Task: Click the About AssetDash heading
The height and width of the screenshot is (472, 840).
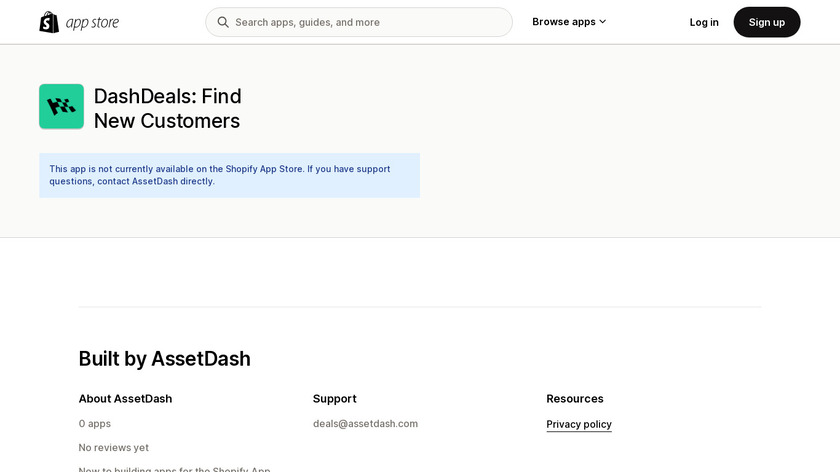Action: click(125, 398)
